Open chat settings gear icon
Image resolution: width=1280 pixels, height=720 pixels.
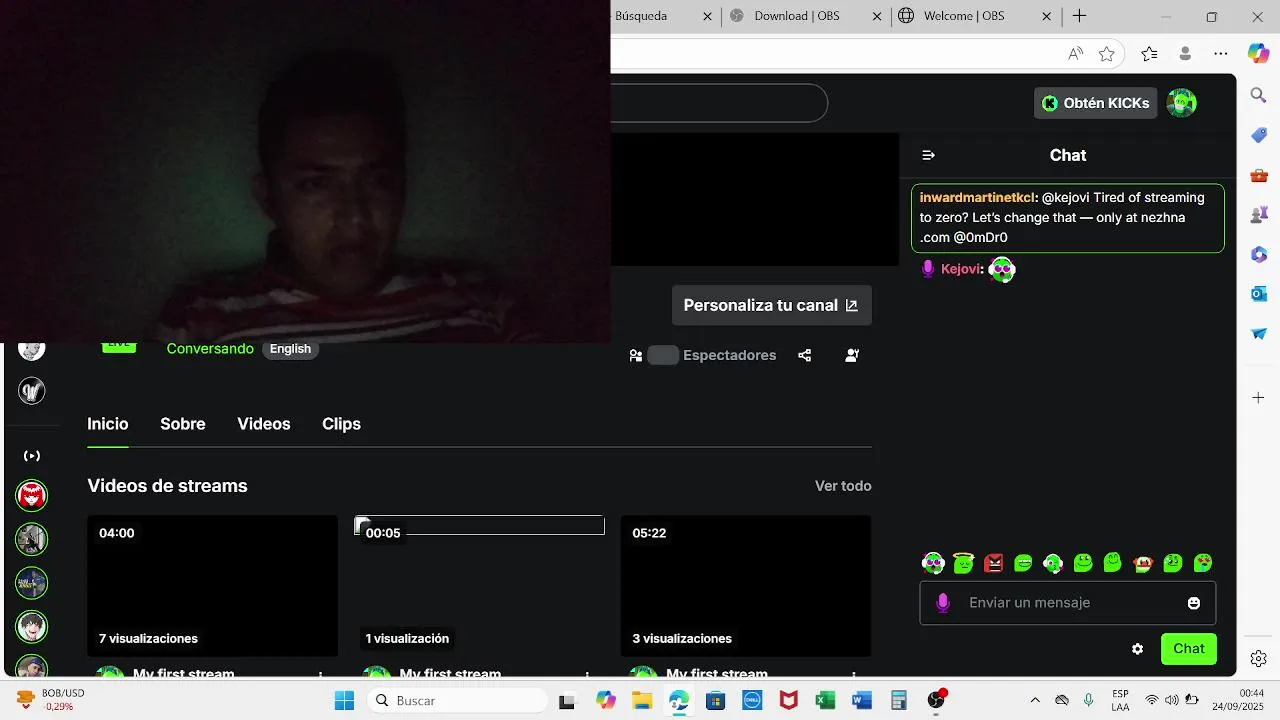coord(1137,649)
